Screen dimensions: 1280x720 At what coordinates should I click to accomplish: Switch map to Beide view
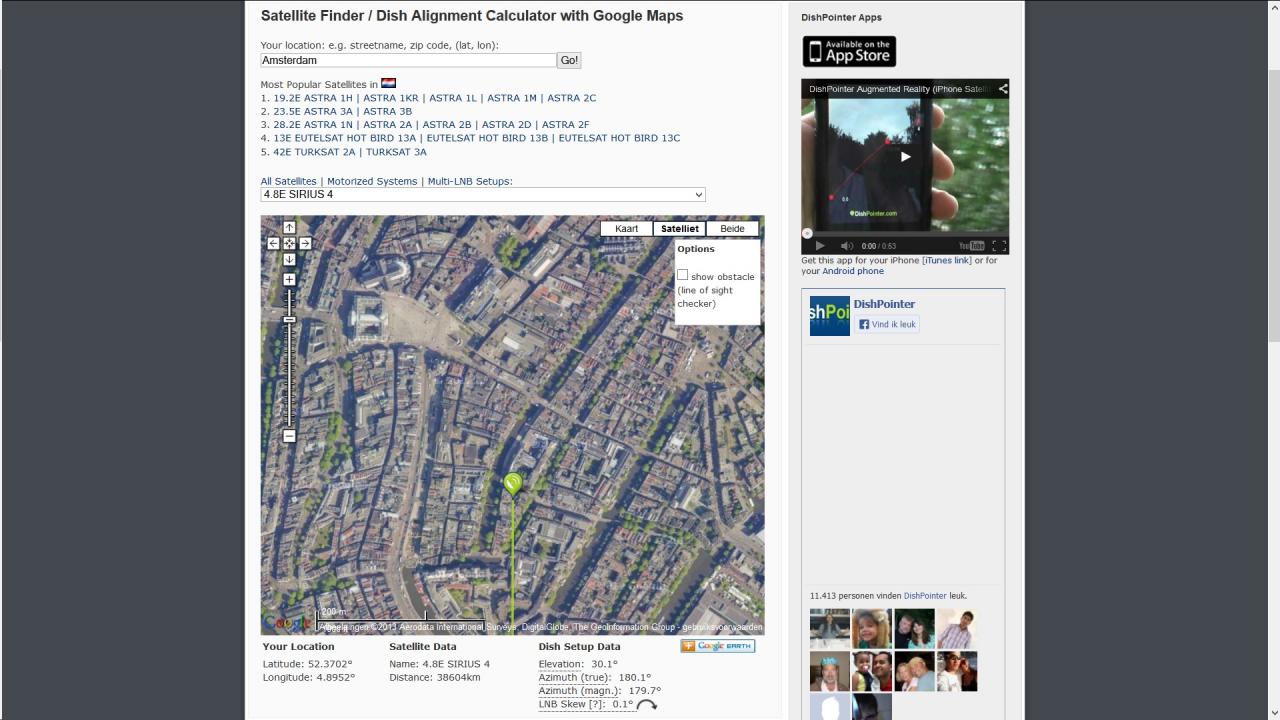click(732, 228)
